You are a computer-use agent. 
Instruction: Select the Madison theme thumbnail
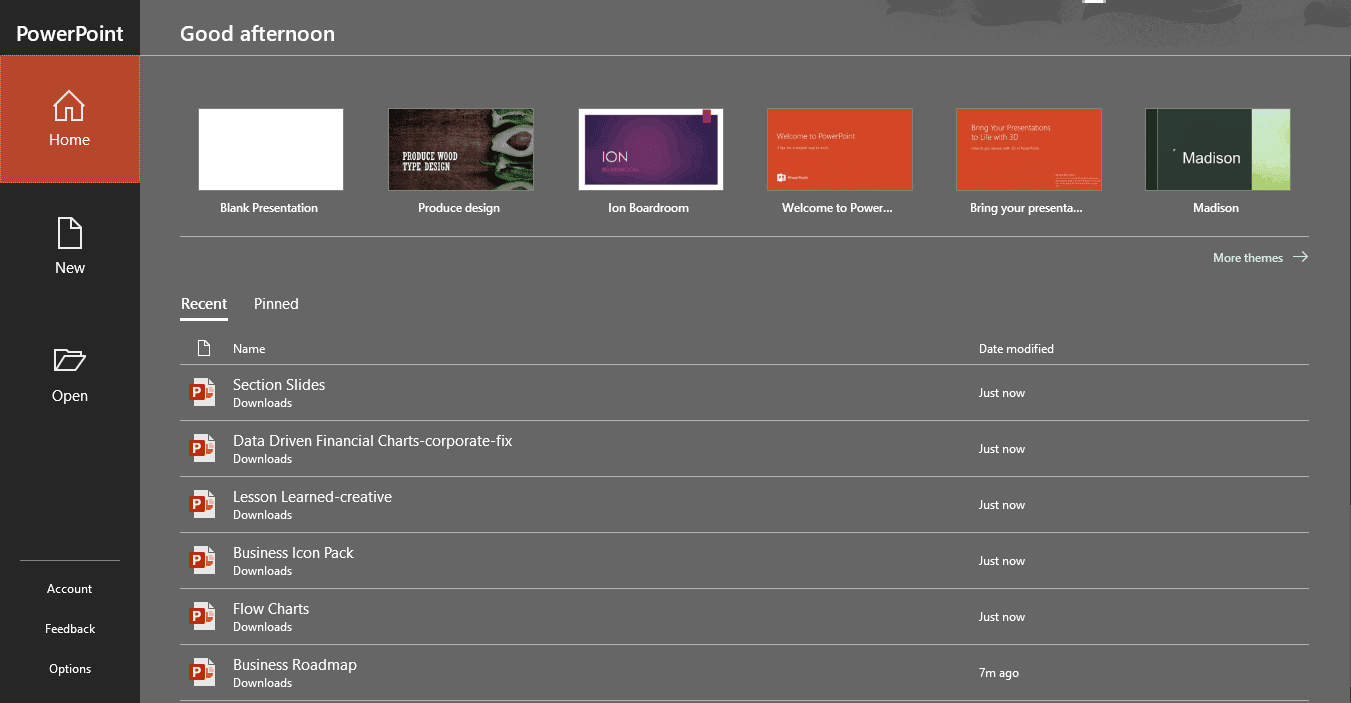(1216, 149)
